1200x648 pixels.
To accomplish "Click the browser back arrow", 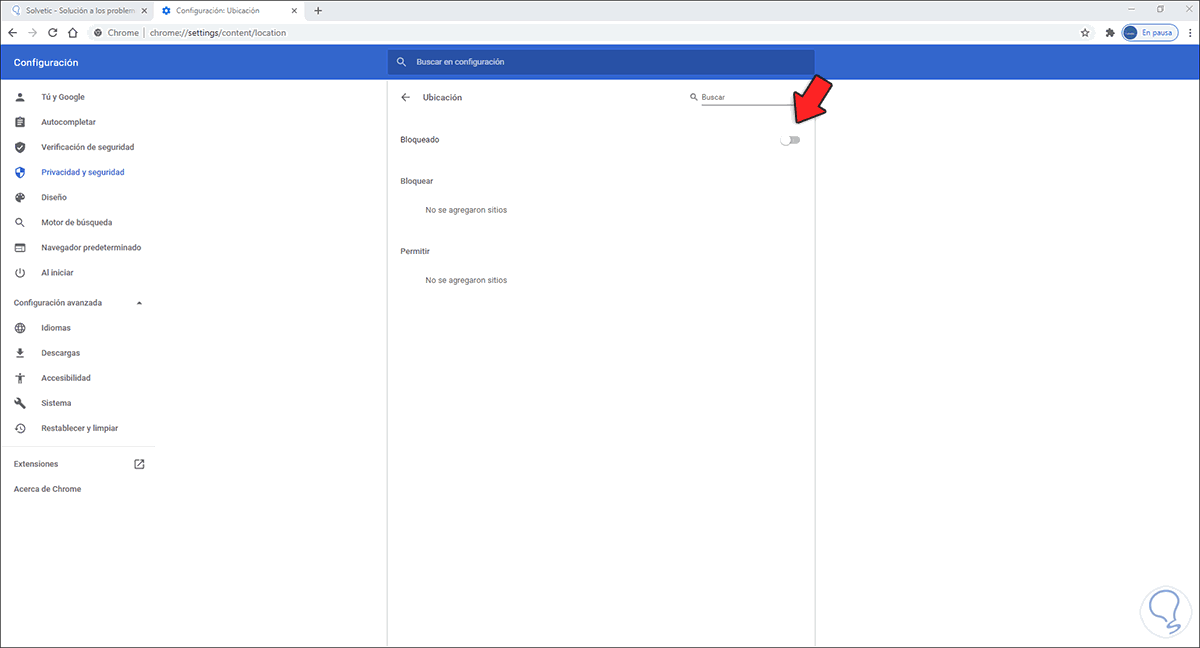I will click(x=12, y=32).
